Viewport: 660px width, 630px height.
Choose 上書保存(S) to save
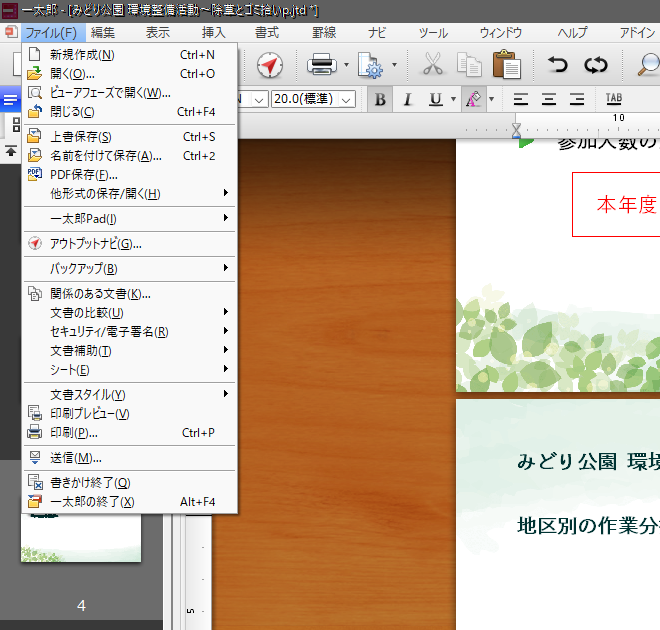(x=130, y=137)
